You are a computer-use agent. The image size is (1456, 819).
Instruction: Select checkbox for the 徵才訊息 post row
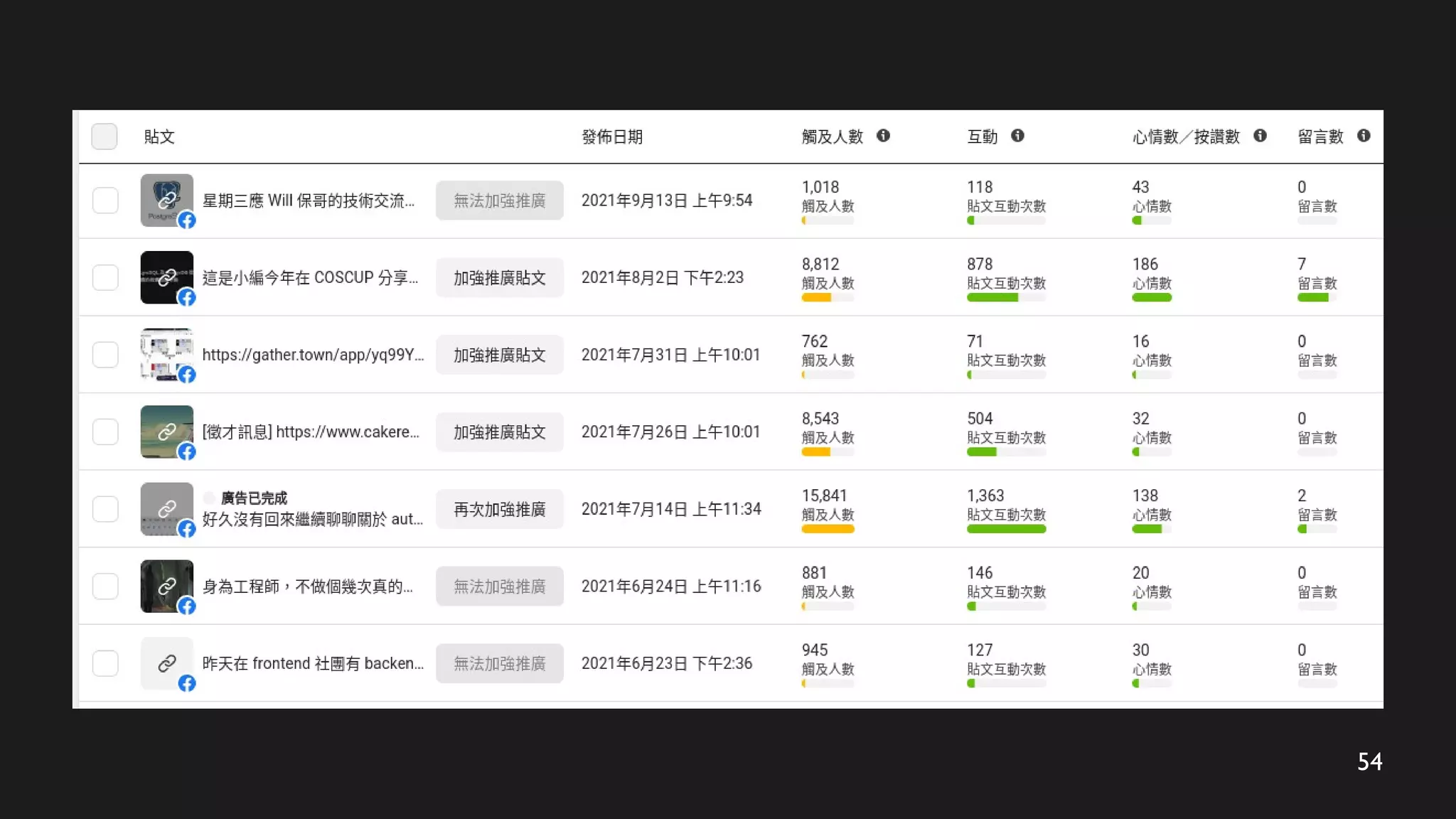point(105,432)
